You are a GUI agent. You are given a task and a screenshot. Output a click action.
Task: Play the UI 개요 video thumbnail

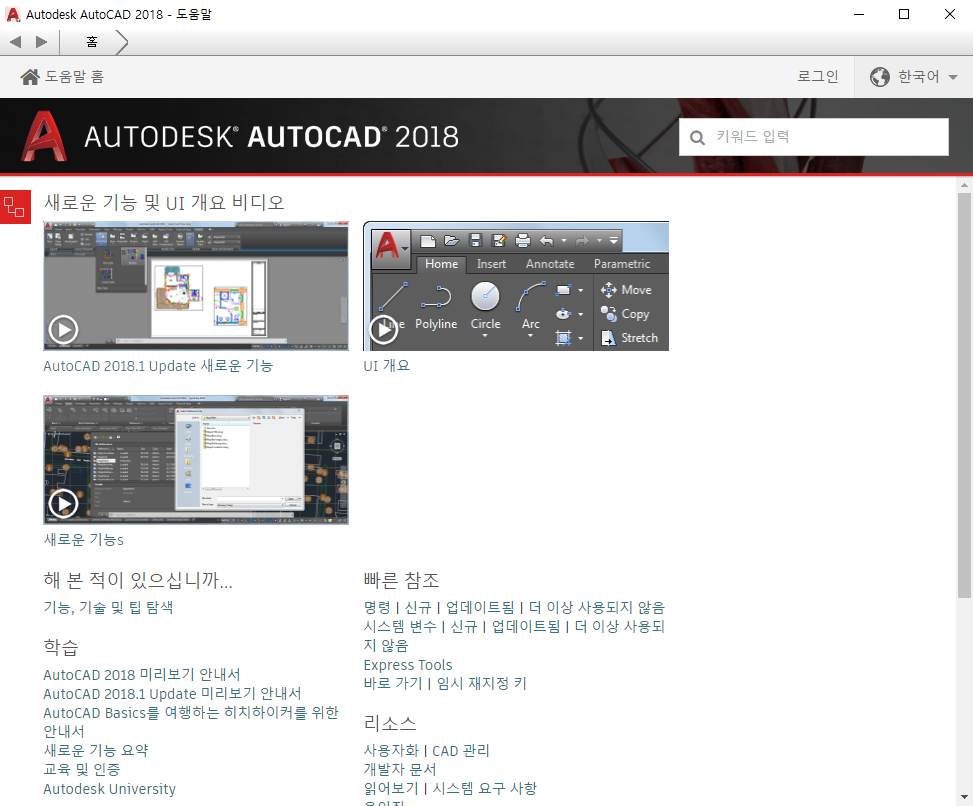tap(516, 286)
